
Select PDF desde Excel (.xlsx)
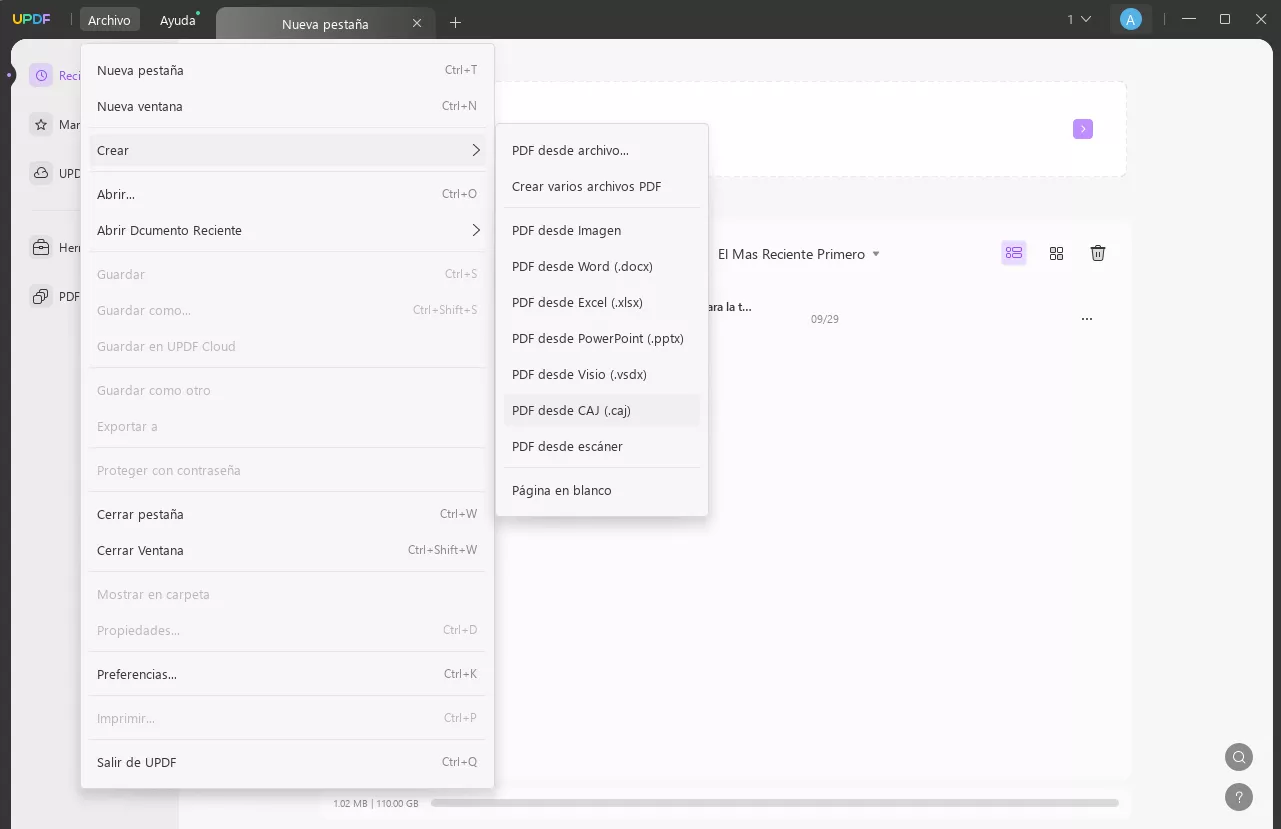602,302
